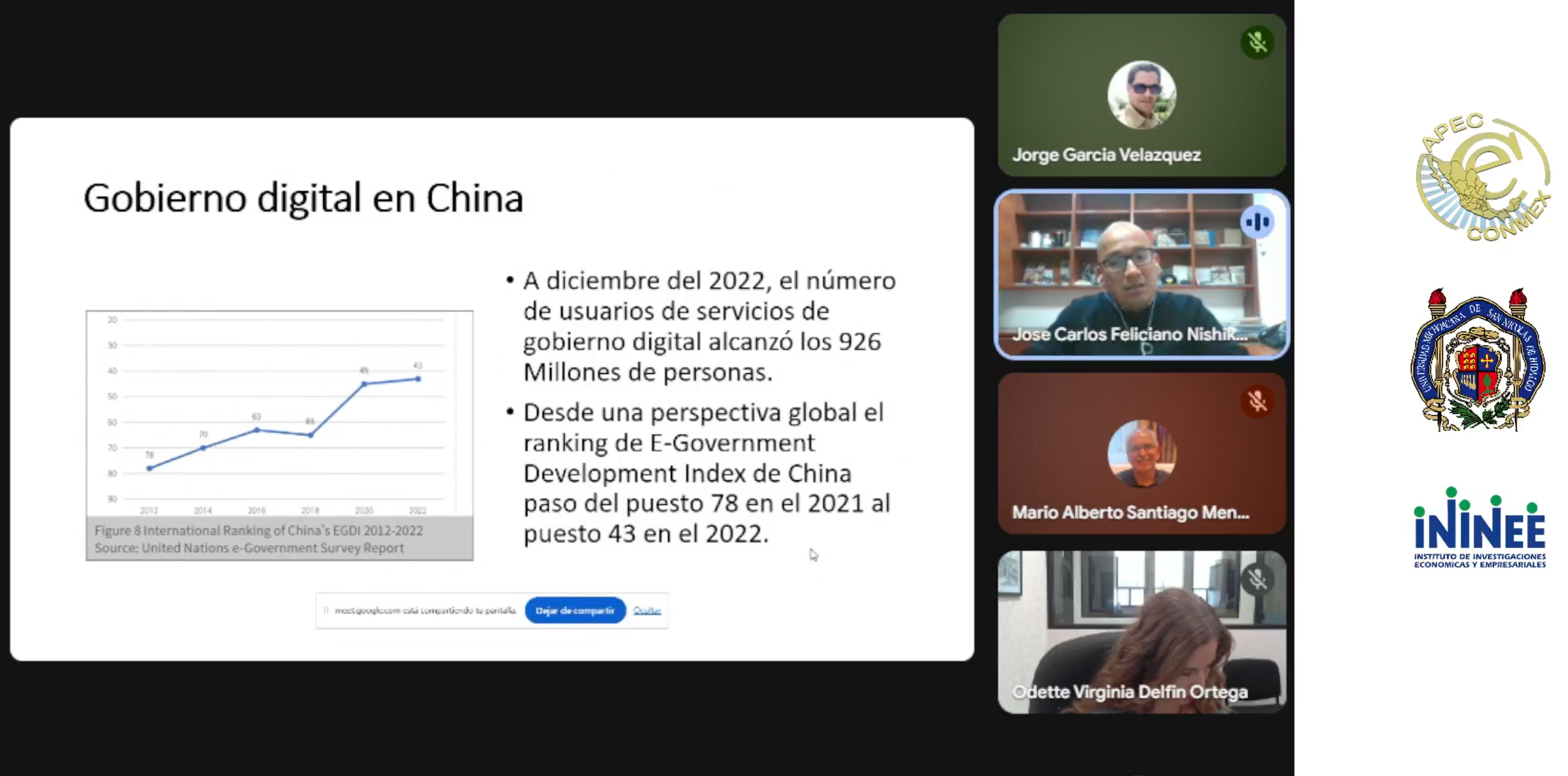Image resolution: width=1568 pixels, height=776 pixels.
Task: Click the China EGDI ranking line chart
Action: [279, 414]
